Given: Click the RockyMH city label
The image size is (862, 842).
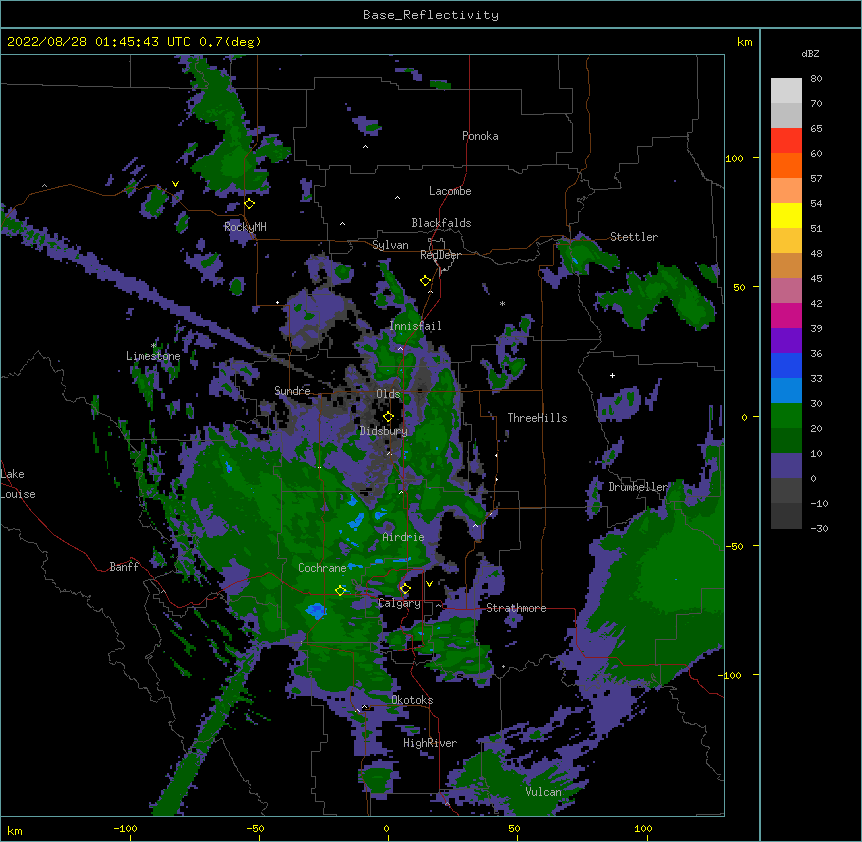Looking at the screenshot, I should [x=245, y=227].
